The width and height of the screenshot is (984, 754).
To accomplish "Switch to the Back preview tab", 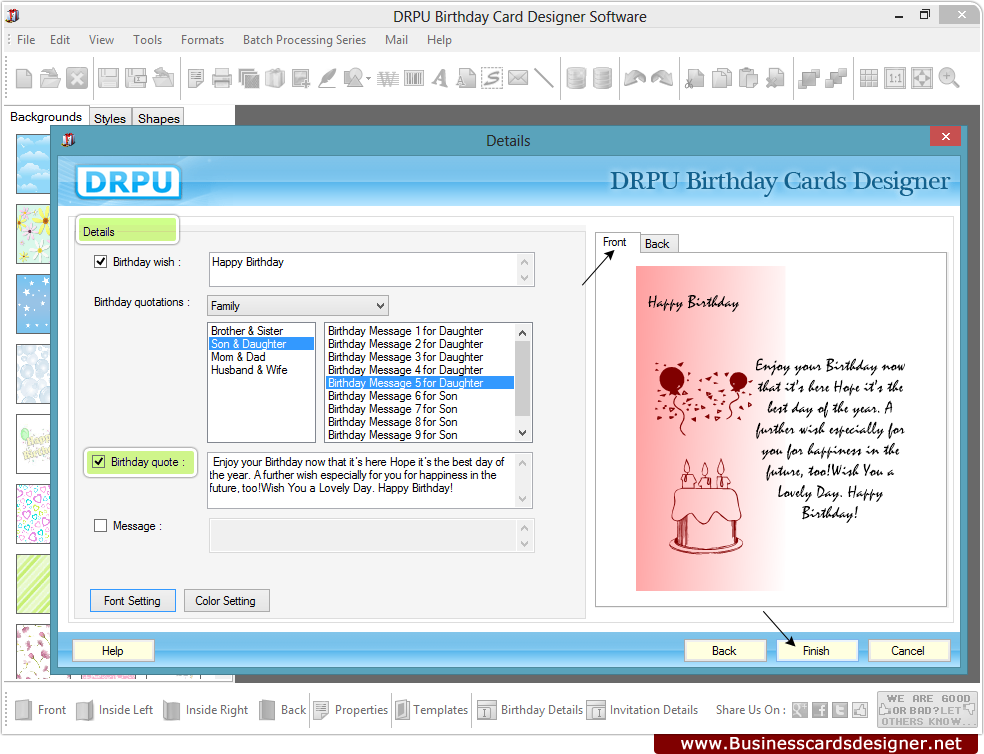I will tap(657, 244).
